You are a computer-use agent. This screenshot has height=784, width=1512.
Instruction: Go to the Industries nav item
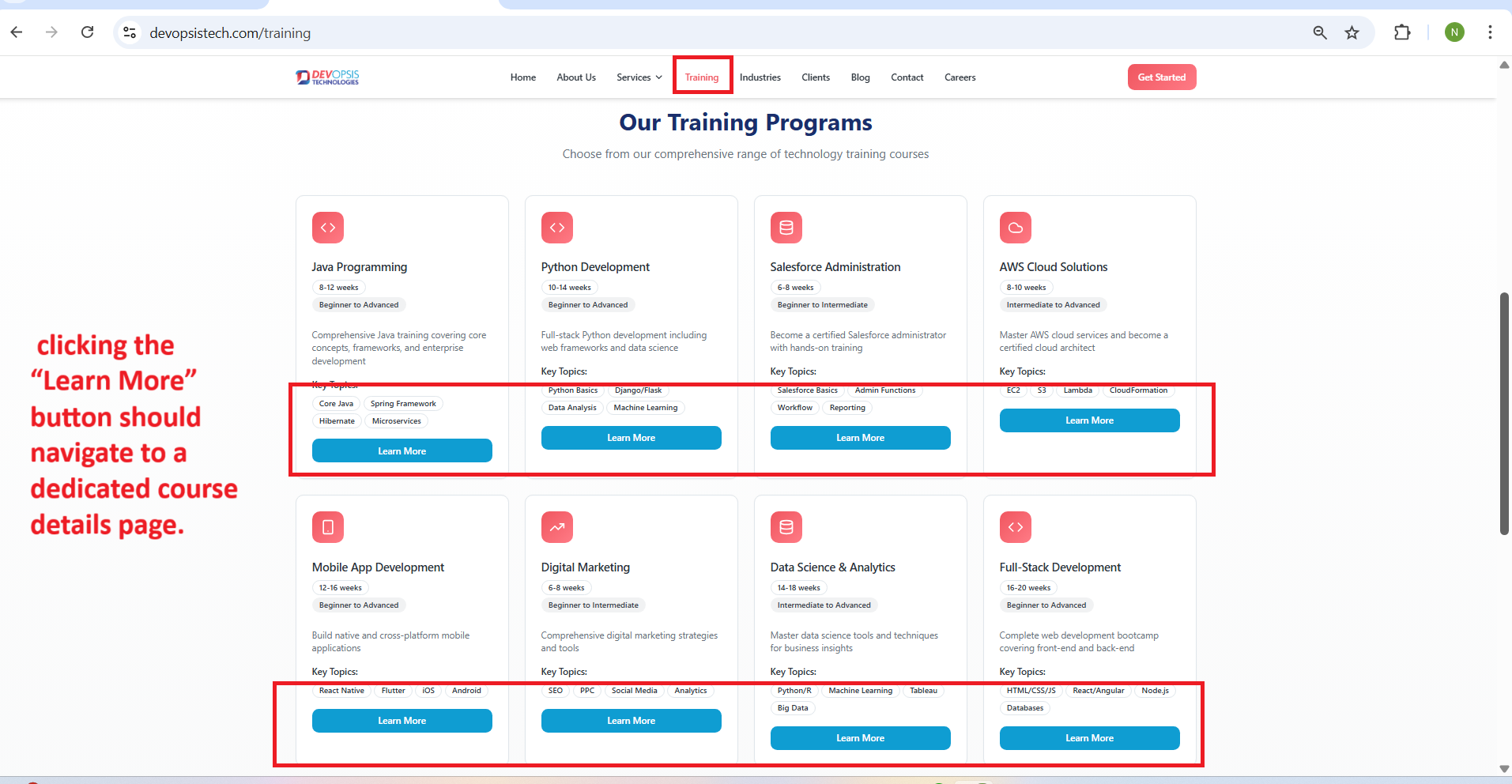(760, 77)
